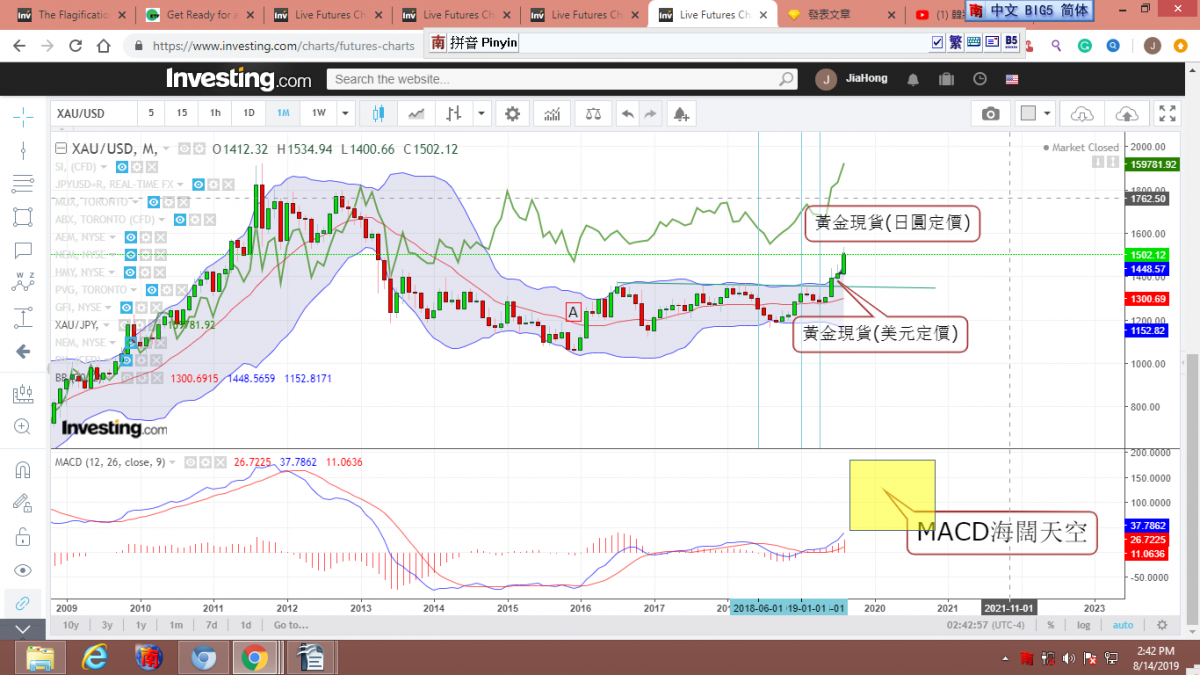This screenshot has width=1200, height=675.
Task: Open the indicators menu icon
Action: (551, 114)
